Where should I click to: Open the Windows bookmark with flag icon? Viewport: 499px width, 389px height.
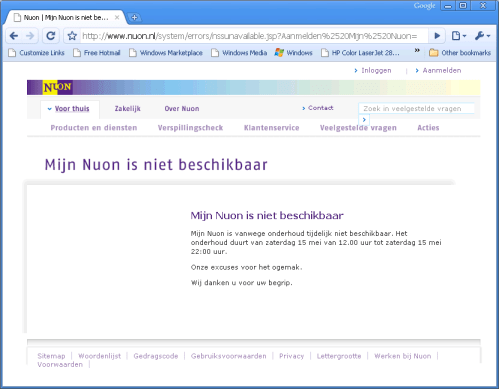(x=294, y=53)
